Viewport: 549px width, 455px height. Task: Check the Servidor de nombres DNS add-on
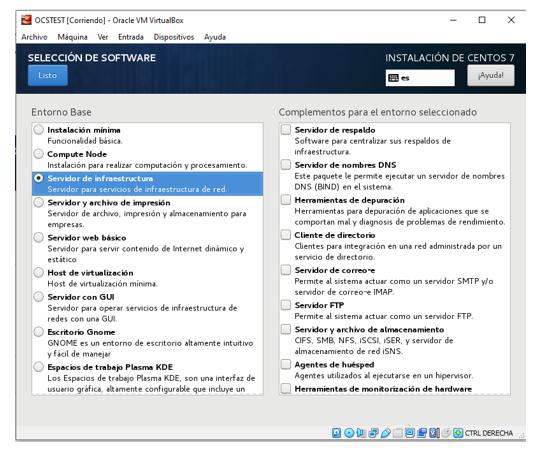coord(286,164)
